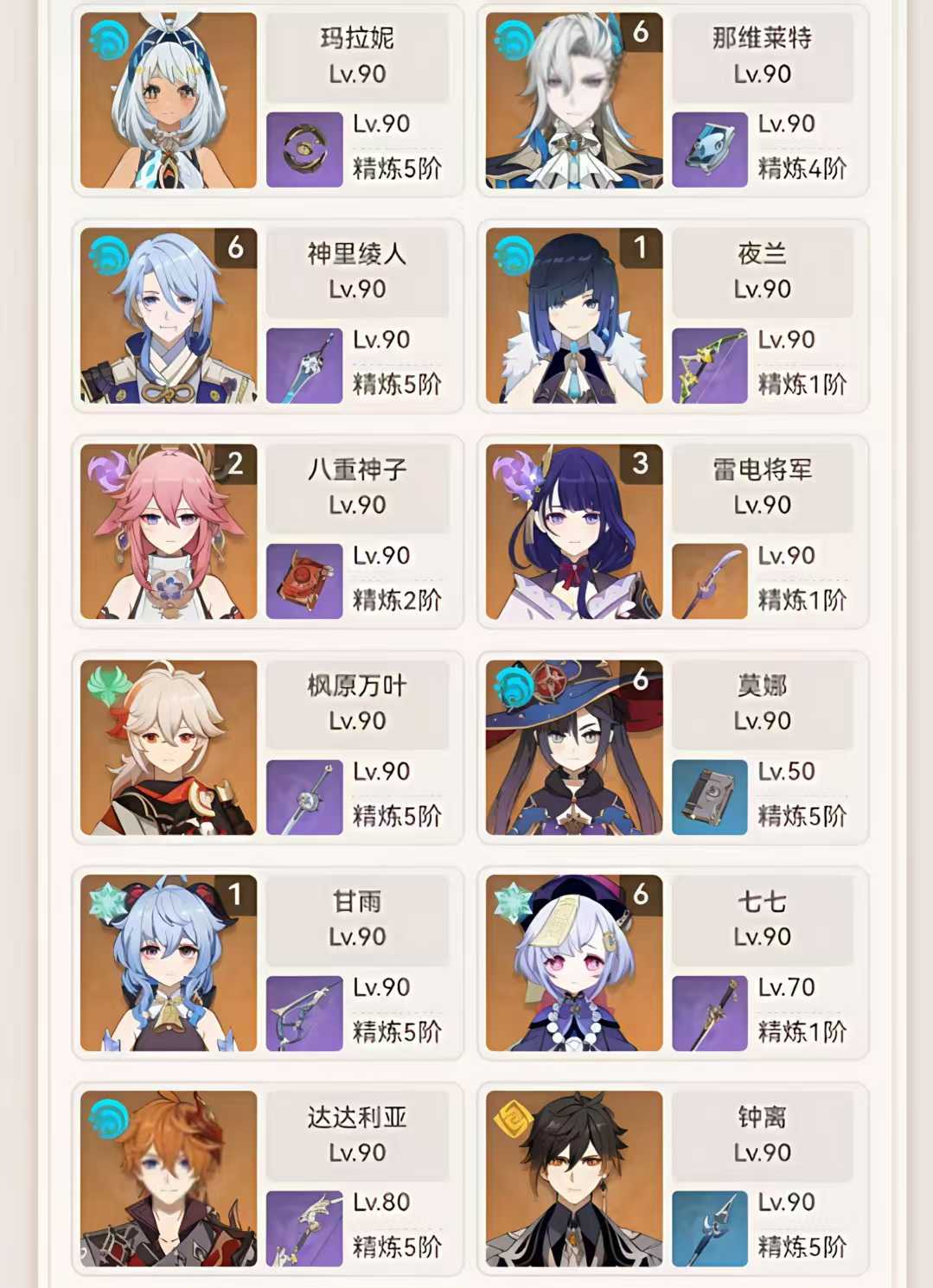Open Tartaglia's Lv.80 bow weapon icon
This screenshot has height=1288, width=933.
point(304,1228)
